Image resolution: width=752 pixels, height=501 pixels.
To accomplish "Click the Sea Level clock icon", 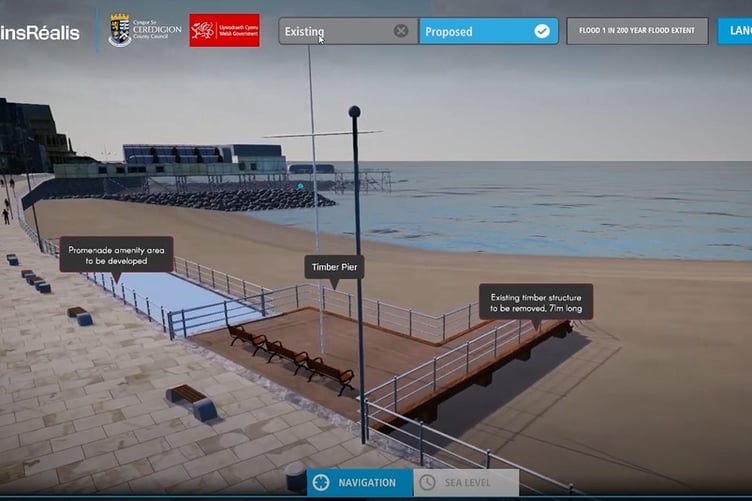I will click(428, 483).
